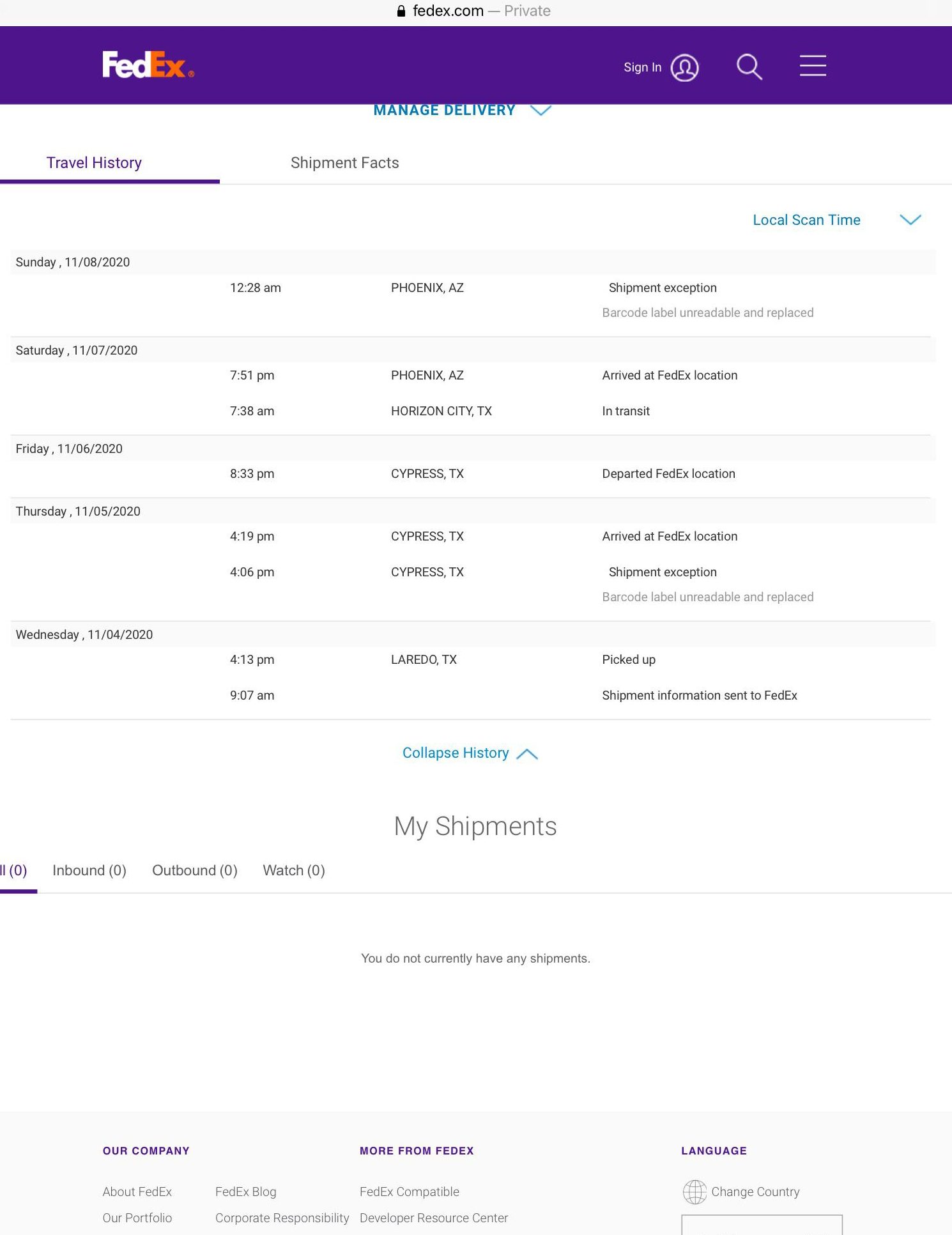Click the OUR COMPANY footer heading
This screenshot has height=1235, width=952.
146,1151
